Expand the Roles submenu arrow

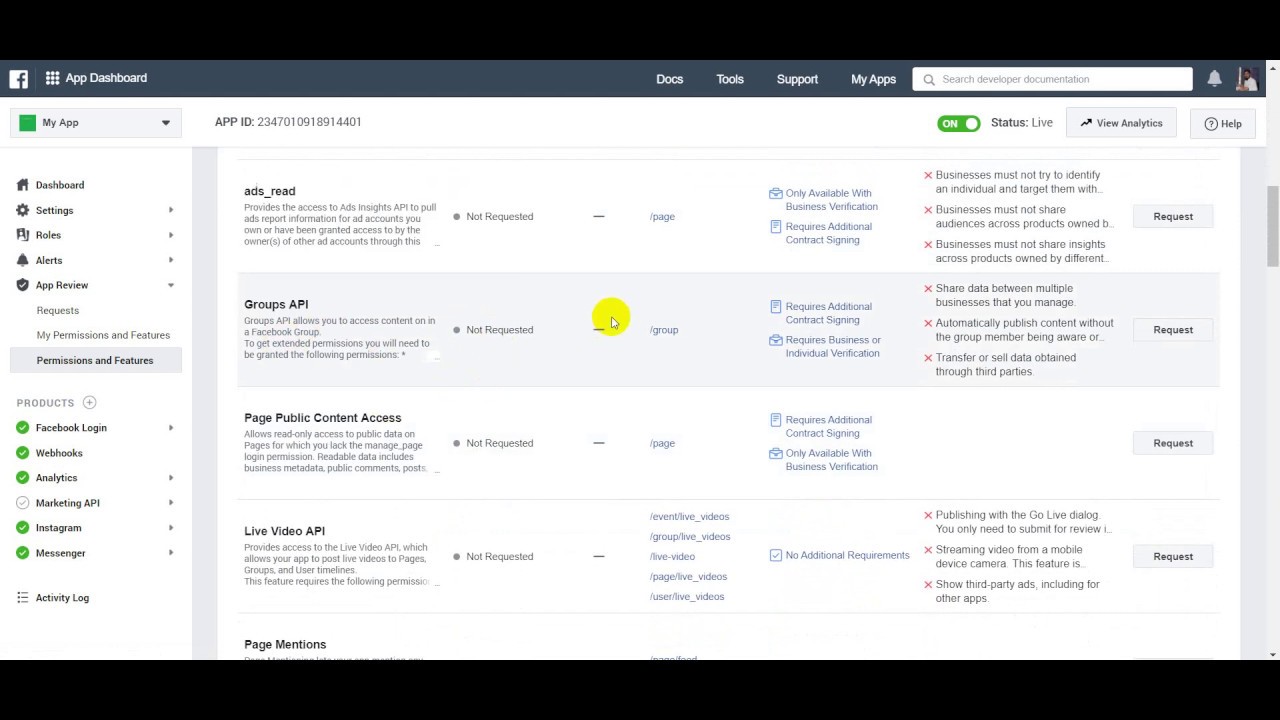click(171, 235)
